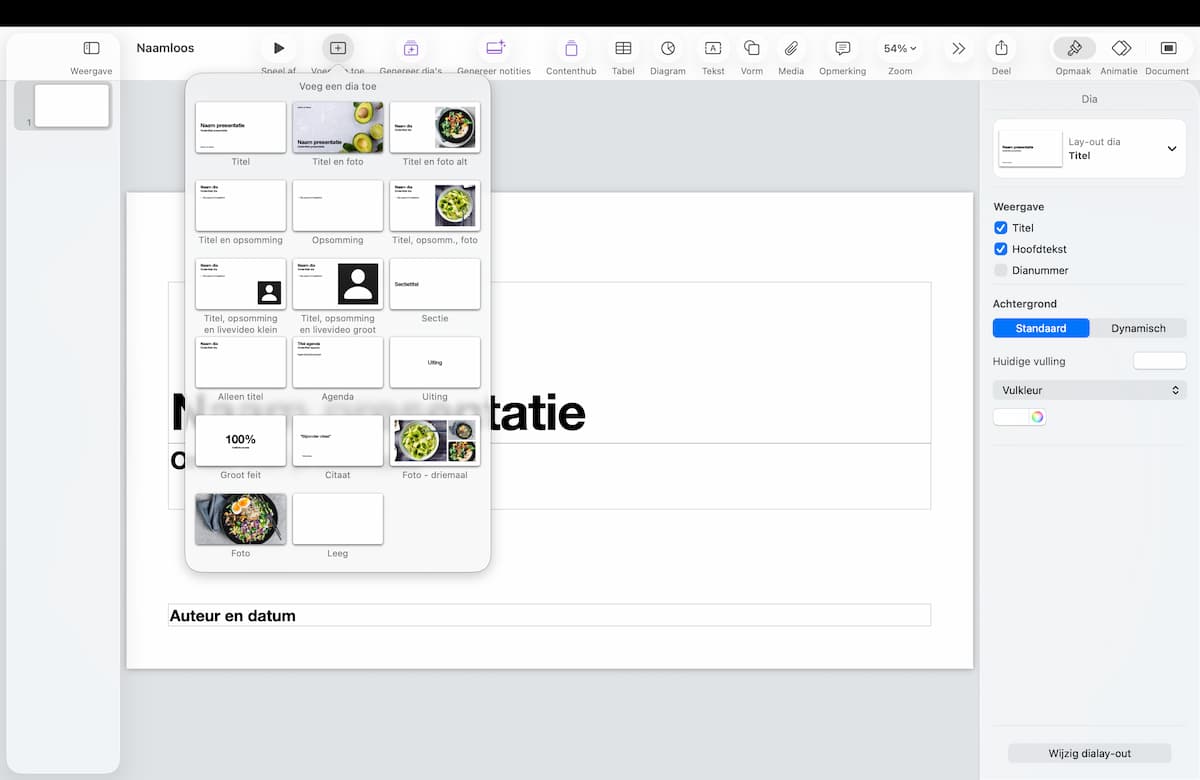The height and width of the screenshot is (780, 1200).
Task: Toggle the Titel checkbox
Action: click(1001, 228)
